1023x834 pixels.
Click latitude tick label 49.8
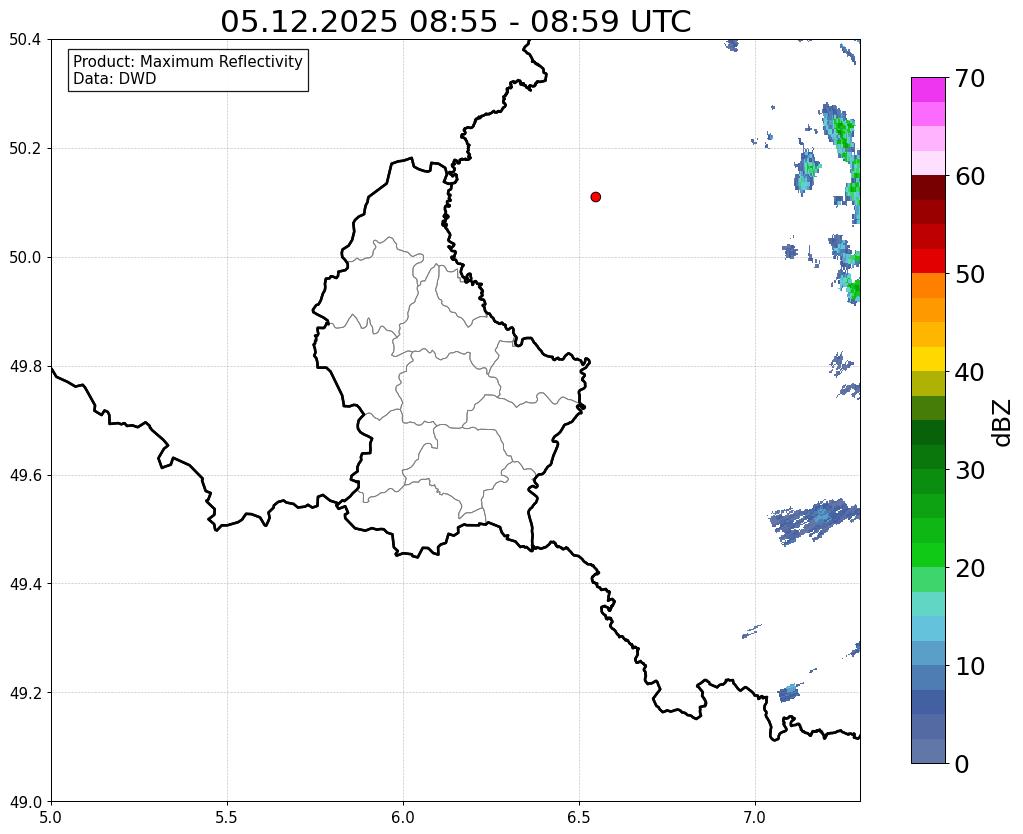[25, 367]
